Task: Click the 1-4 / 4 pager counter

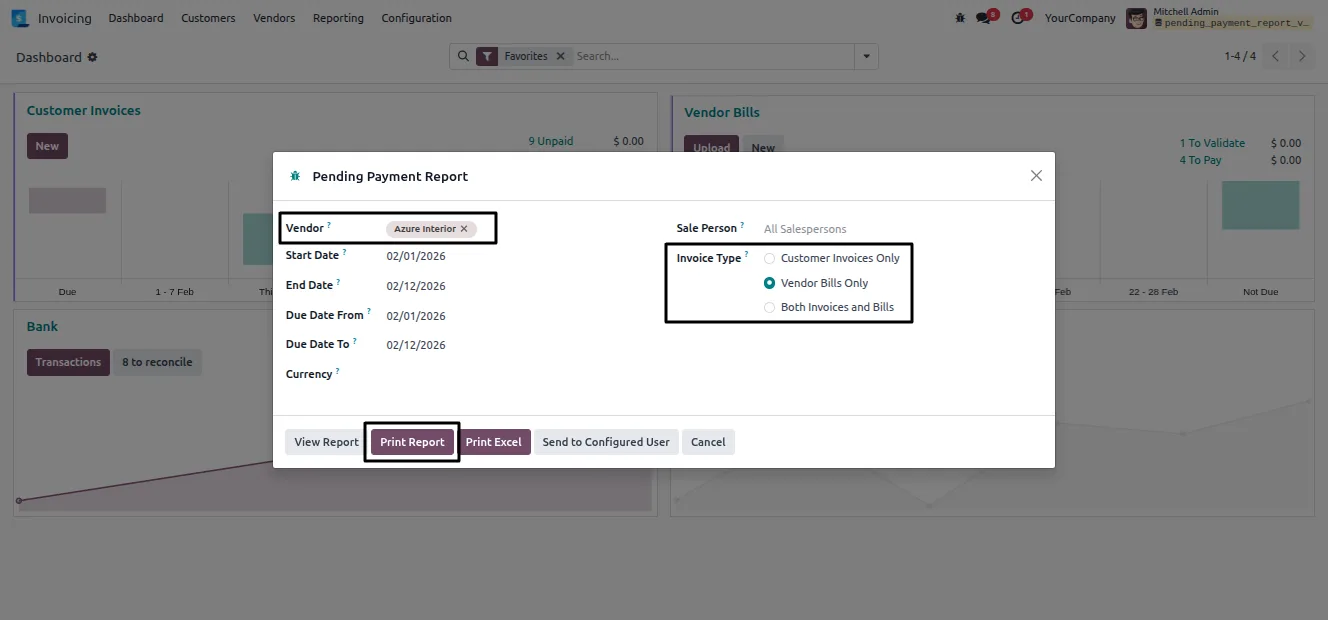Action: pos(1240,57)
